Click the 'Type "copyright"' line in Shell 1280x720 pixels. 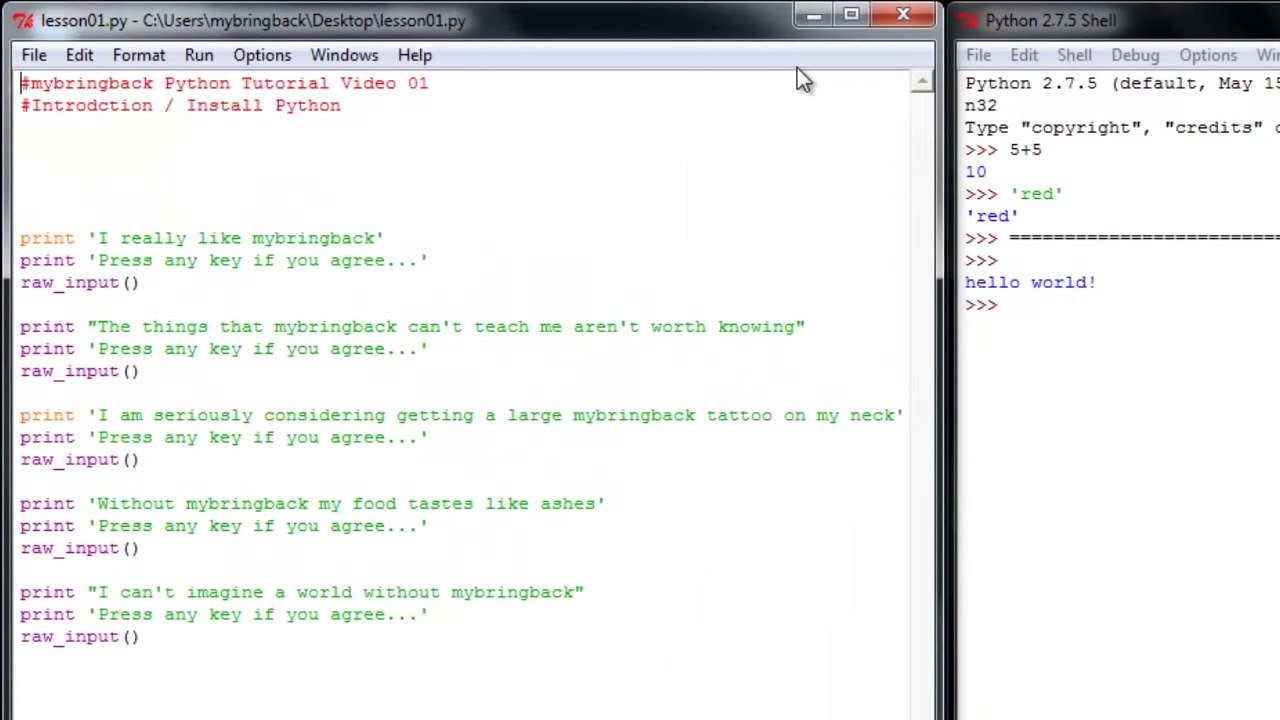coord(1122,127)
